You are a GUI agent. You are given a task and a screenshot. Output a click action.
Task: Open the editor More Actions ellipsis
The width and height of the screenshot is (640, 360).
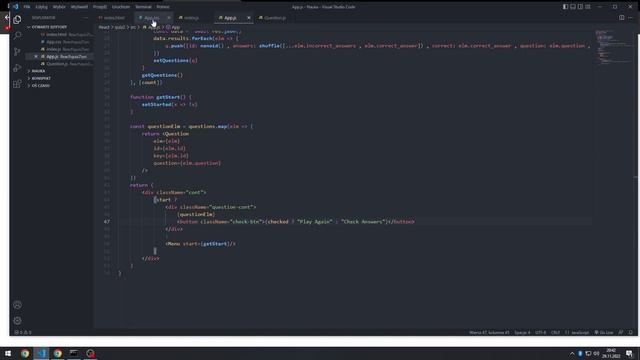point(631,18)
